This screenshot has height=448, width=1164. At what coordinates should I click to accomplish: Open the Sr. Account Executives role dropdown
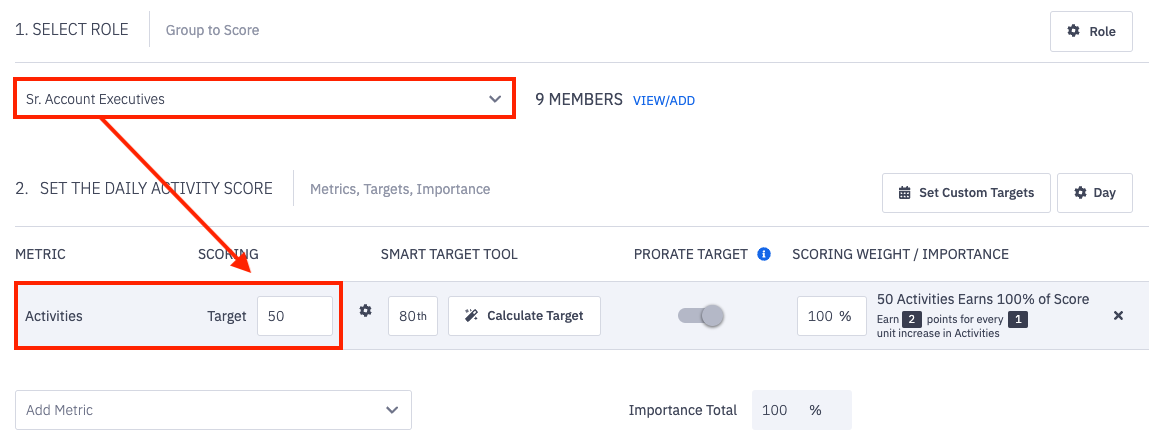[x=264, y=99]
